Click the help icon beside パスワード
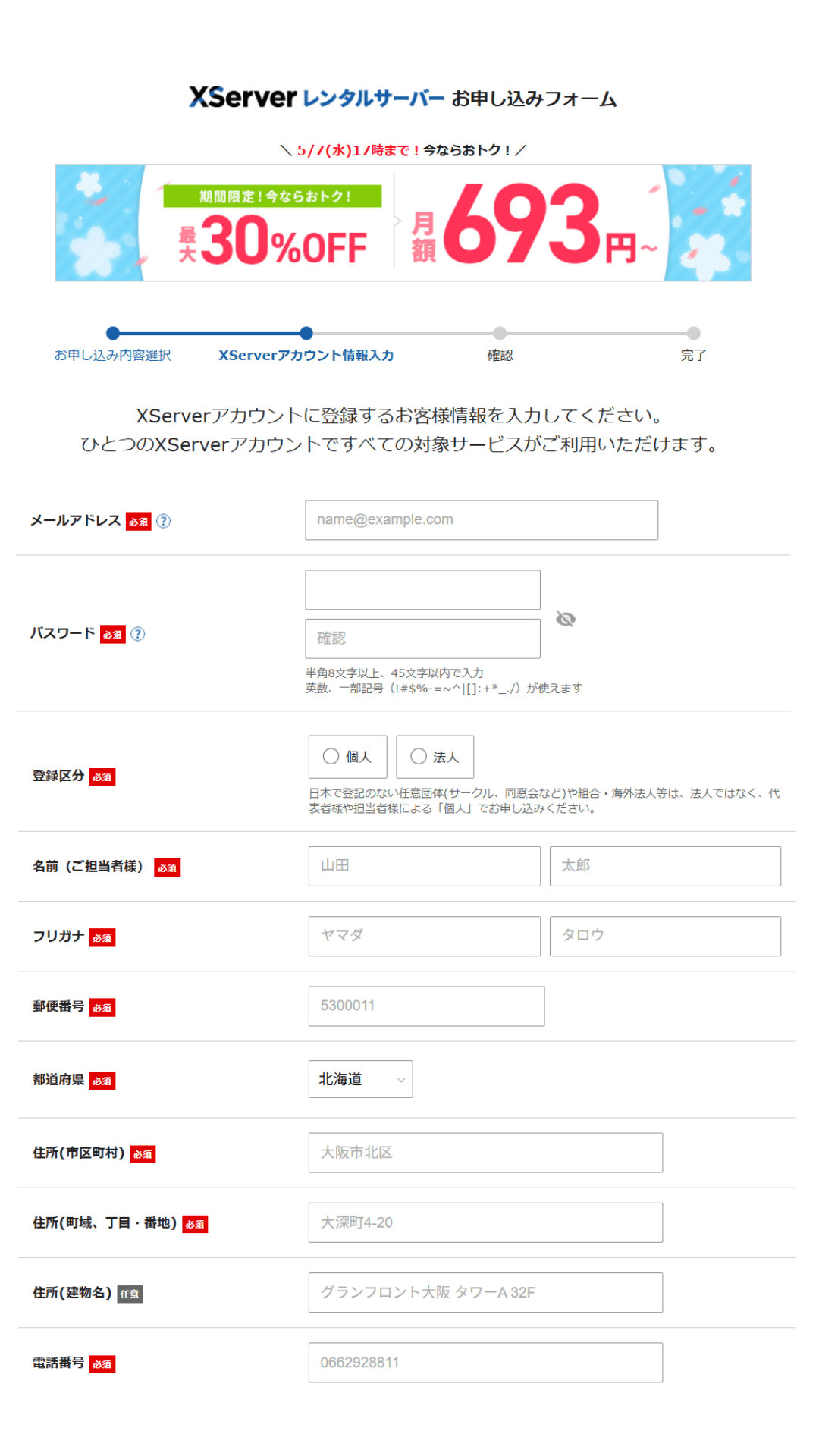 tap(137, 634)
